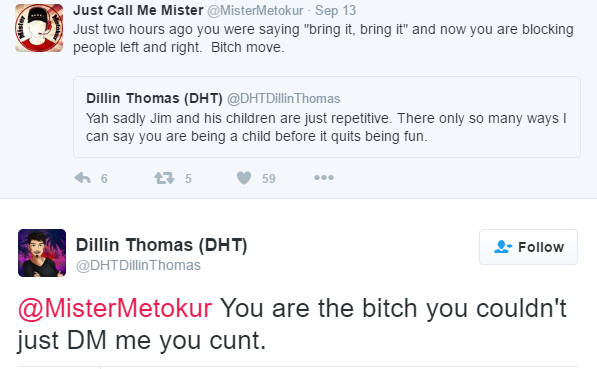Open Dillin Thomas (DHT) name in main tweet
The image size is (597, 369).
(x=161, y=245)
